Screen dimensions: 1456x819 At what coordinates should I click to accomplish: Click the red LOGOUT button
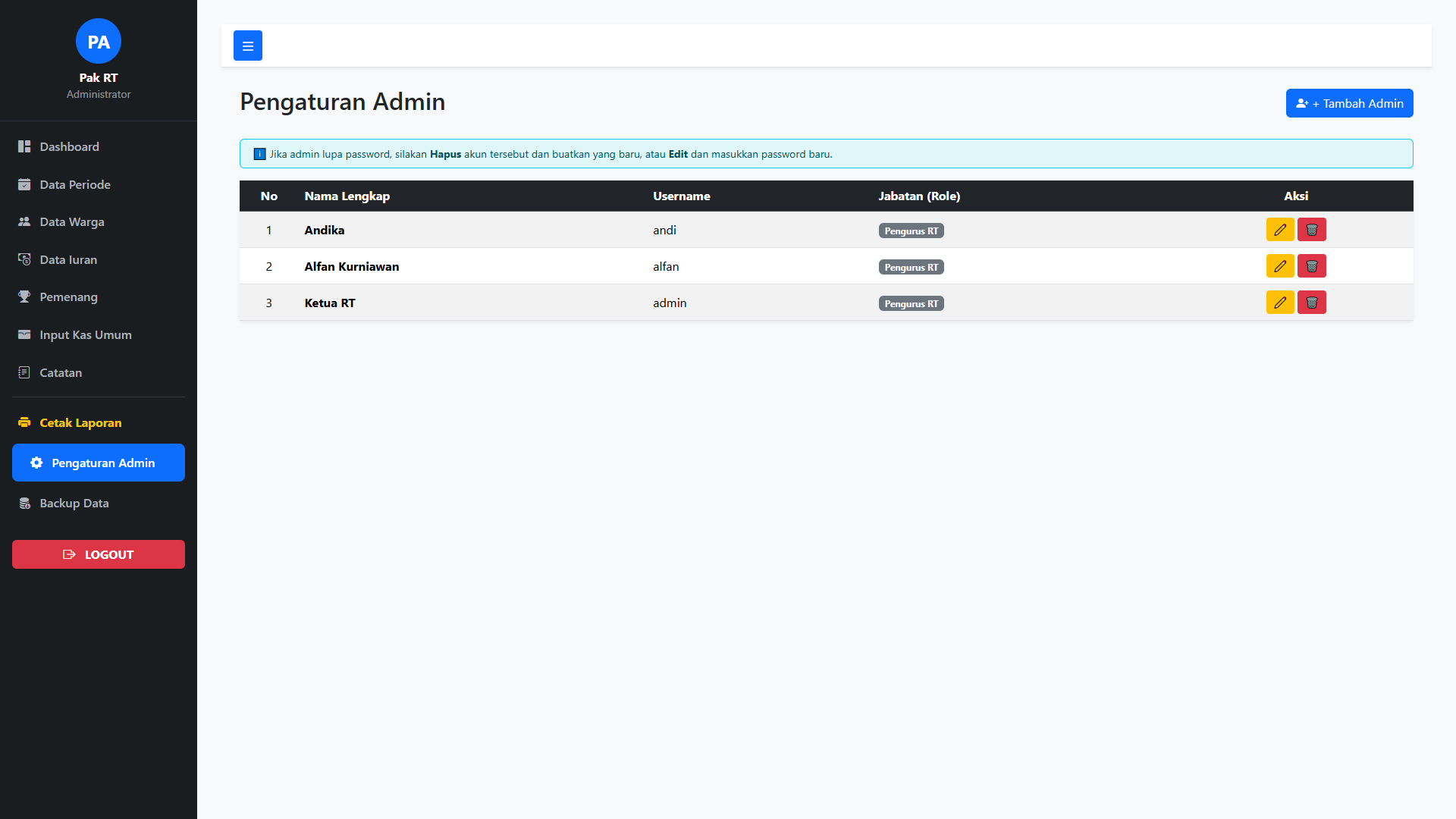point(99,554)
